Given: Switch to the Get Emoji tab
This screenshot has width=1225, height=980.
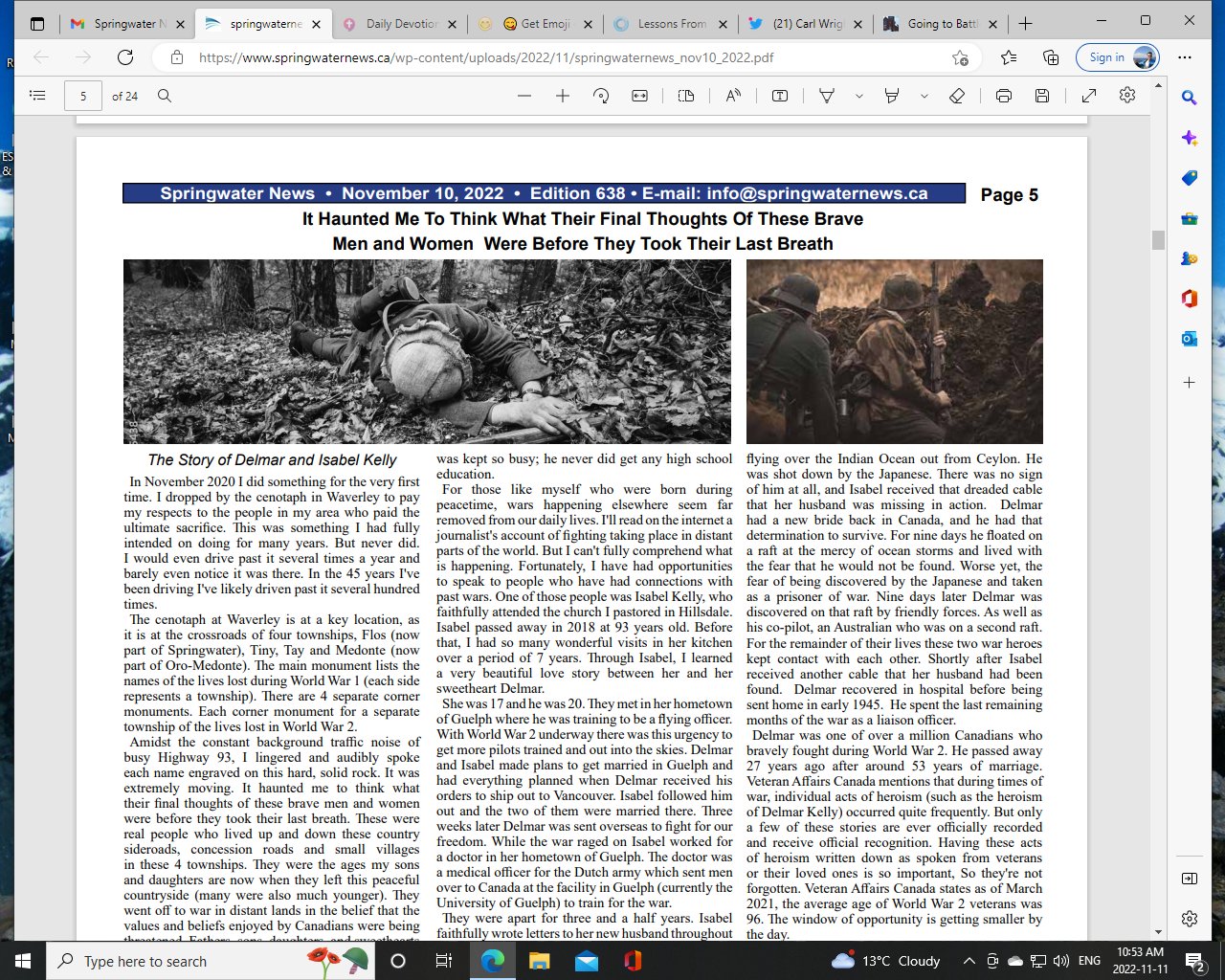Looking at the screenshot, I should click(536, 24).
